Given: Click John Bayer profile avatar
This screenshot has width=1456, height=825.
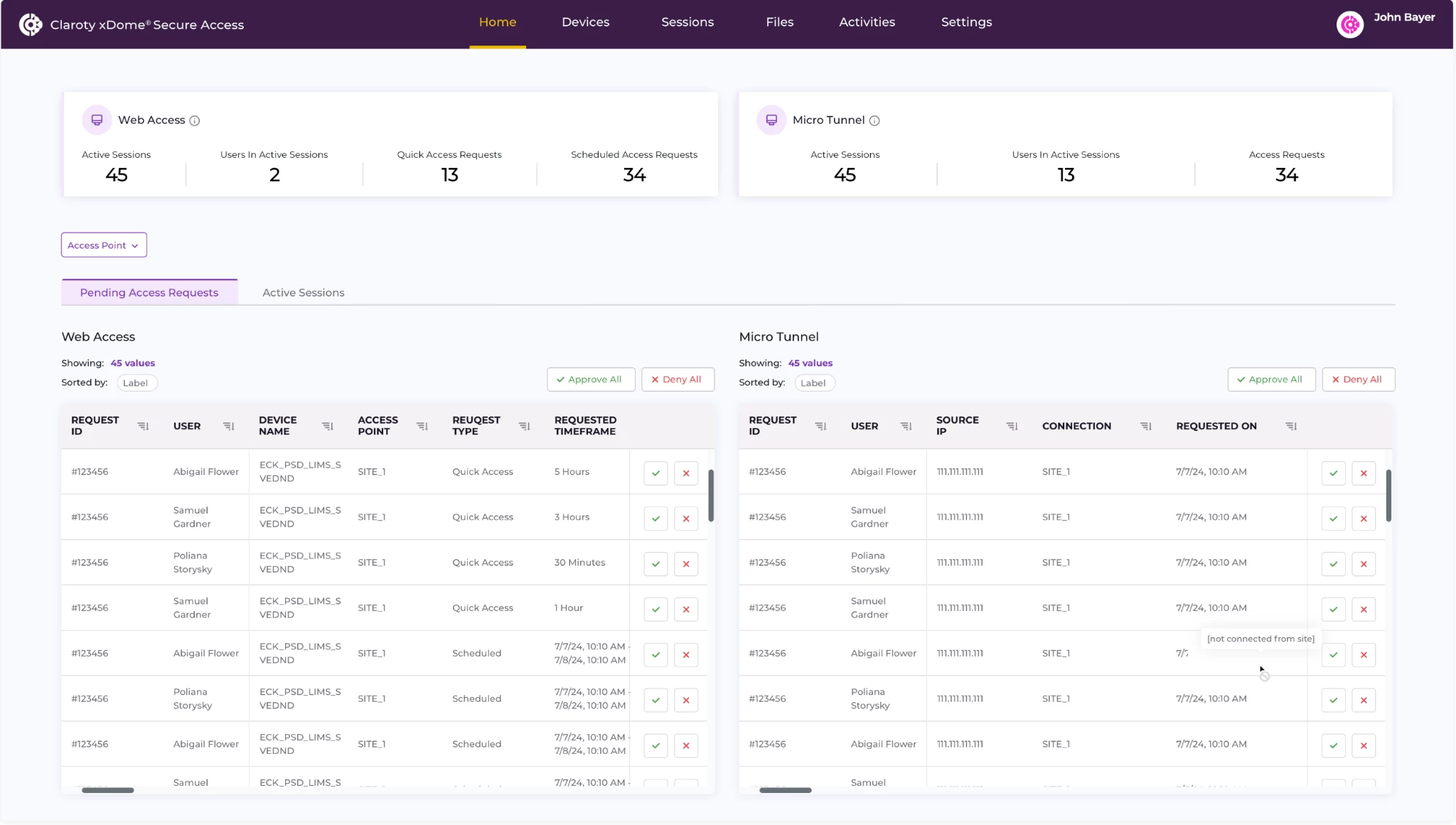Looking at the screenshot, I should pos(1349,25).
